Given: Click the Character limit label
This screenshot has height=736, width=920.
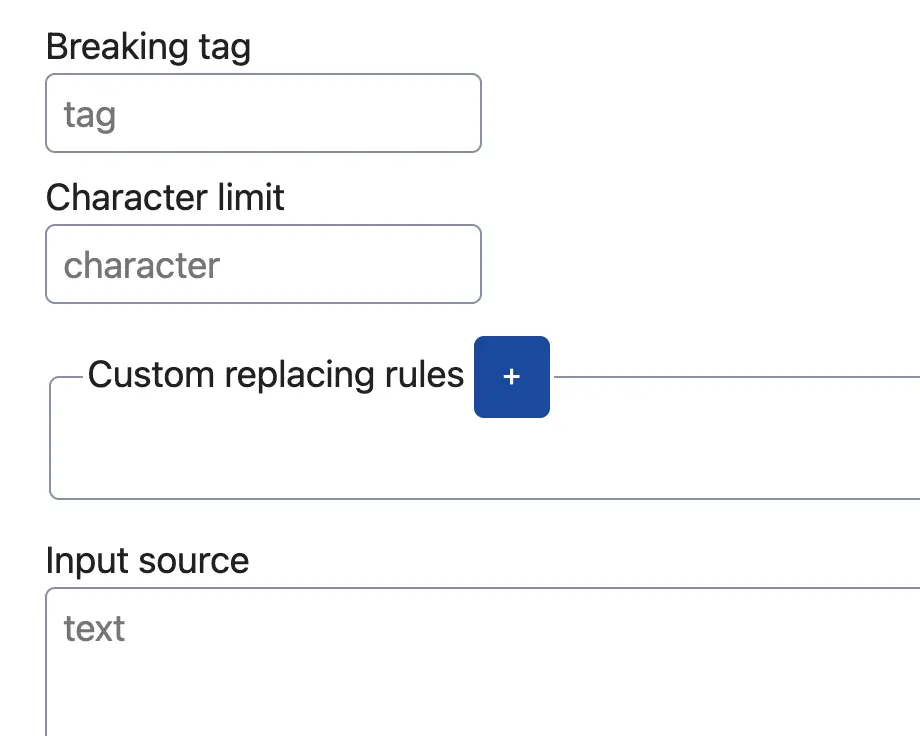Looking at the screenshot, I should [x=165, y=197].
